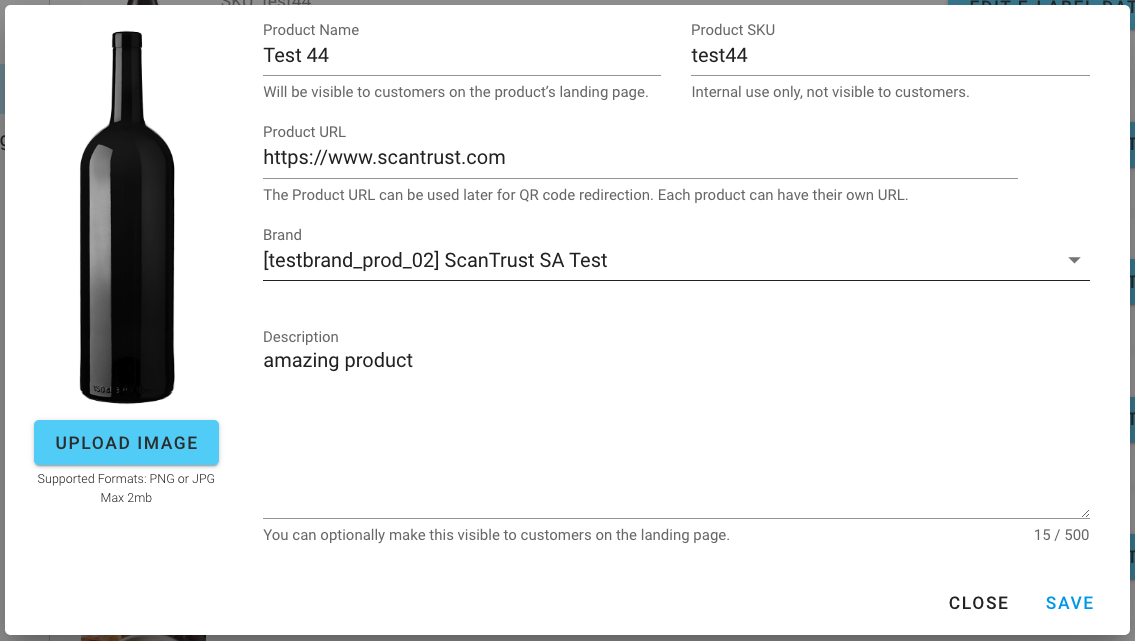Click the Description field label
Image resolution: width=1135 pixels, height=641 pixels.
coord(300,336)
